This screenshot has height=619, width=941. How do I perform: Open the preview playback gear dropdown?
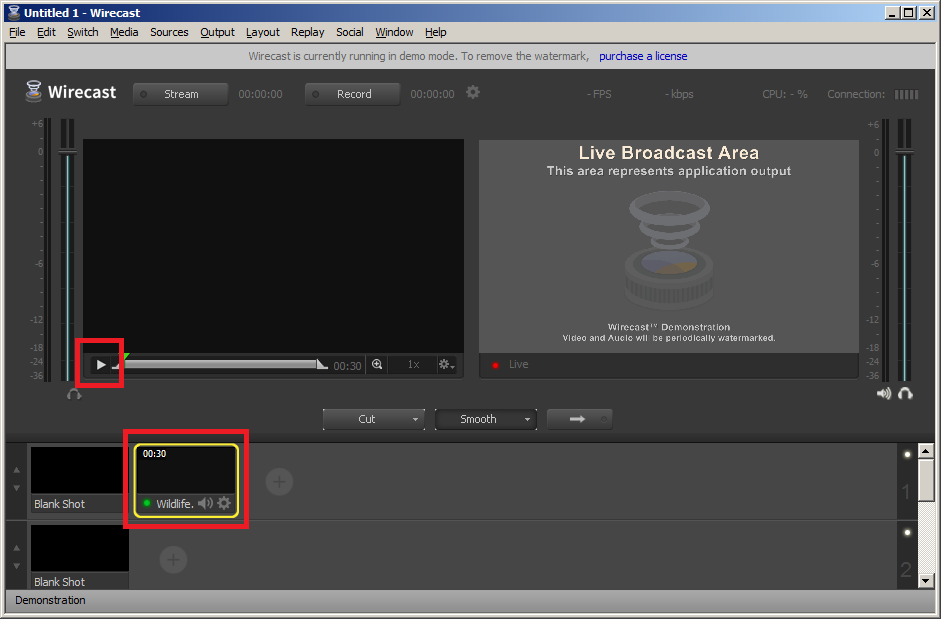446,364
